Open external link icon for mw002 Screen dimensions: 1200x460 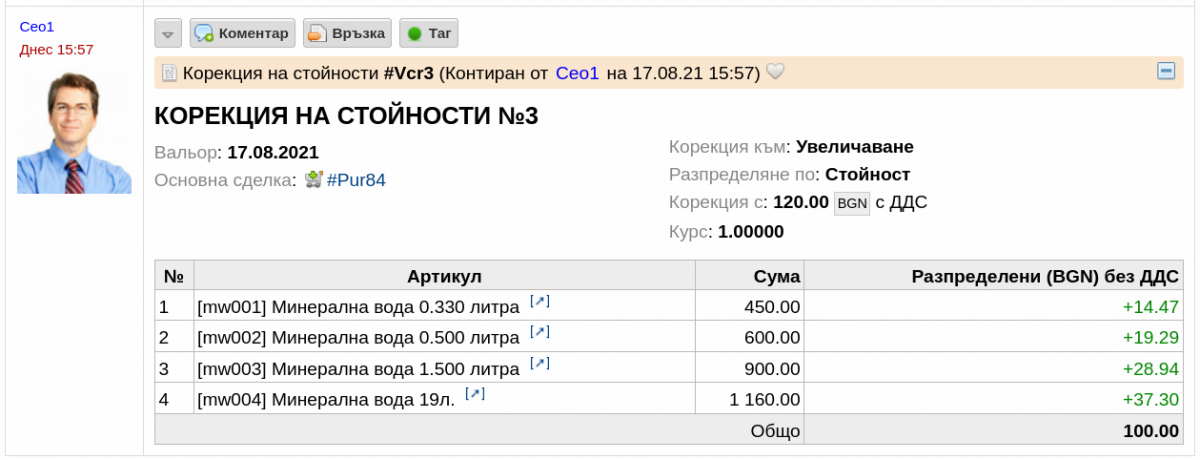point(541,332)
